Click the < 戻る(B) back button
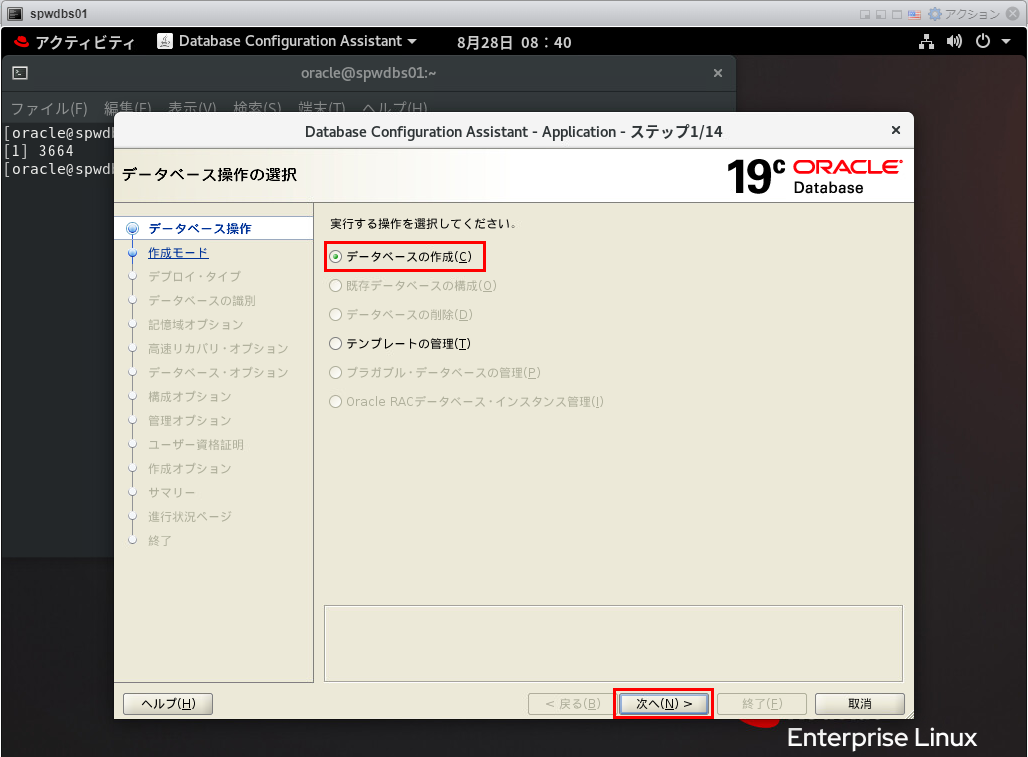1028x757 pixels. tap(572, 703)
